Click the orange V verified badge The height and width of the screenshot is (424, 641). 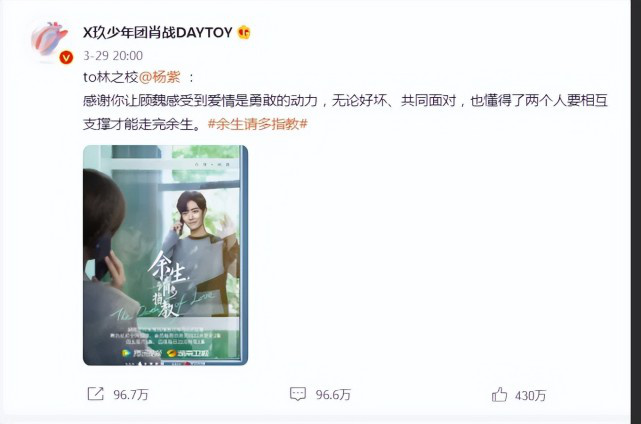click(x=66, y=58)
